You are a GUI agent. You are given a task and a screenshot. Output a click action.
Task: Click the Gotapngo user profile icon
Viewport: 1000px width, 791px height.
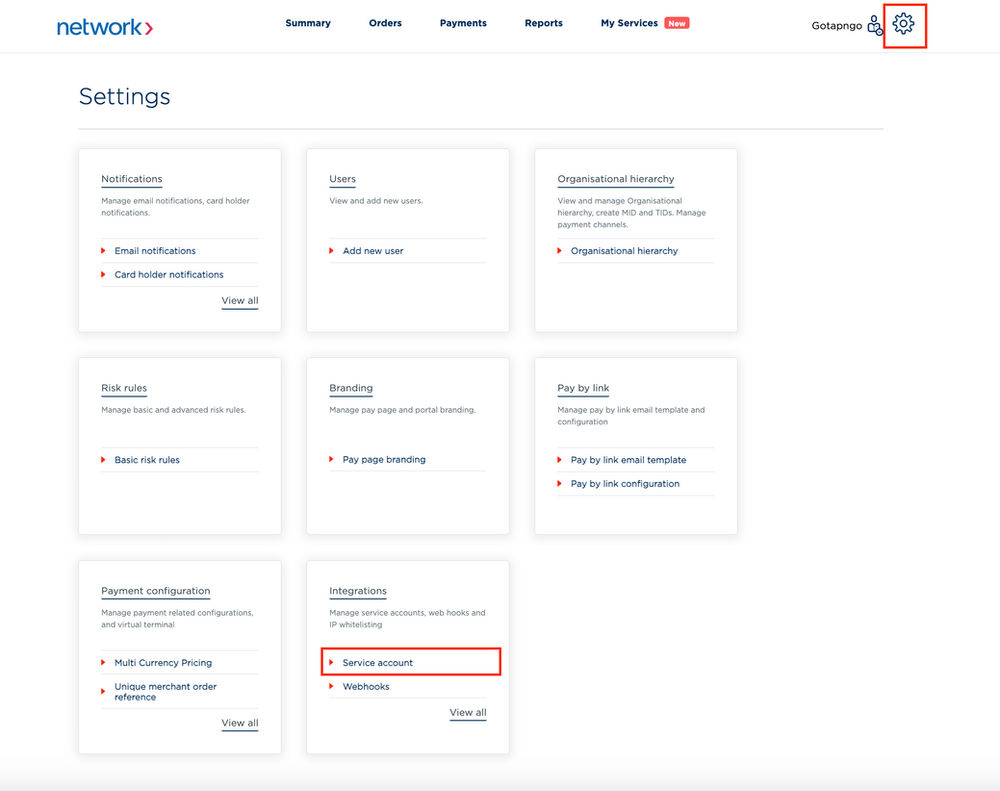tap(875, 26)
